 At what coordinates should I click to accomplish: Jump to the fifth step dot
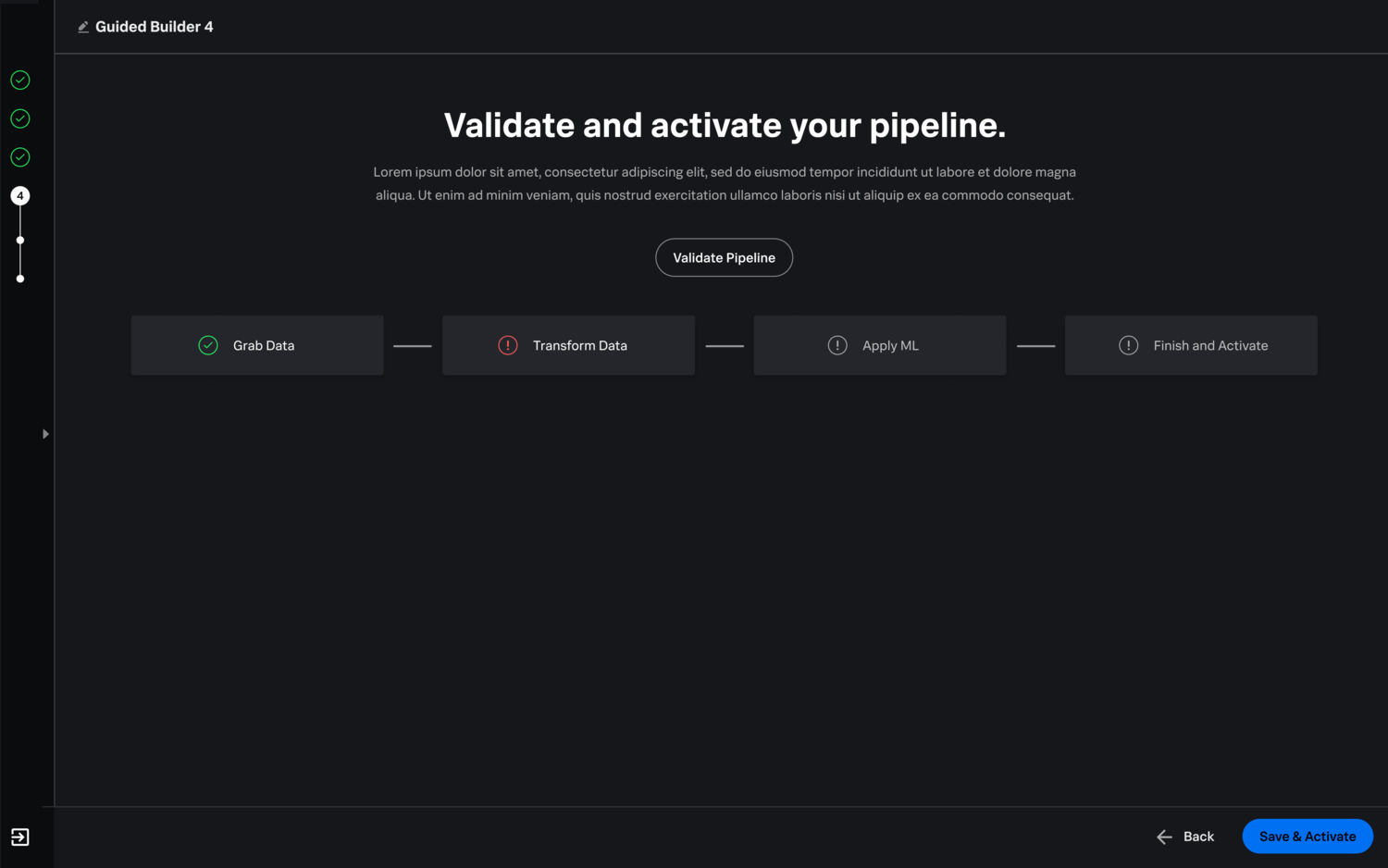pyautogui.click(x=20, y=241)
